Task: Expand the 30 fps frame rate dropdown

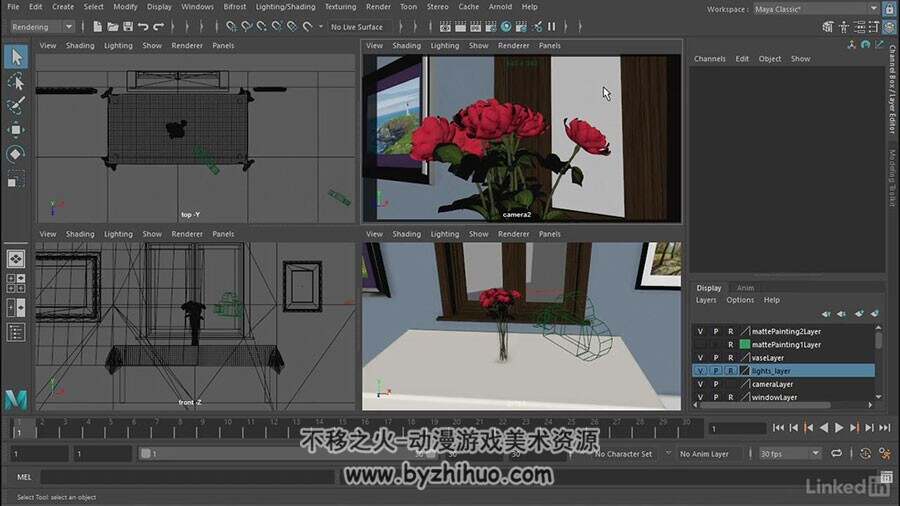Action: [x=790, y=454]
